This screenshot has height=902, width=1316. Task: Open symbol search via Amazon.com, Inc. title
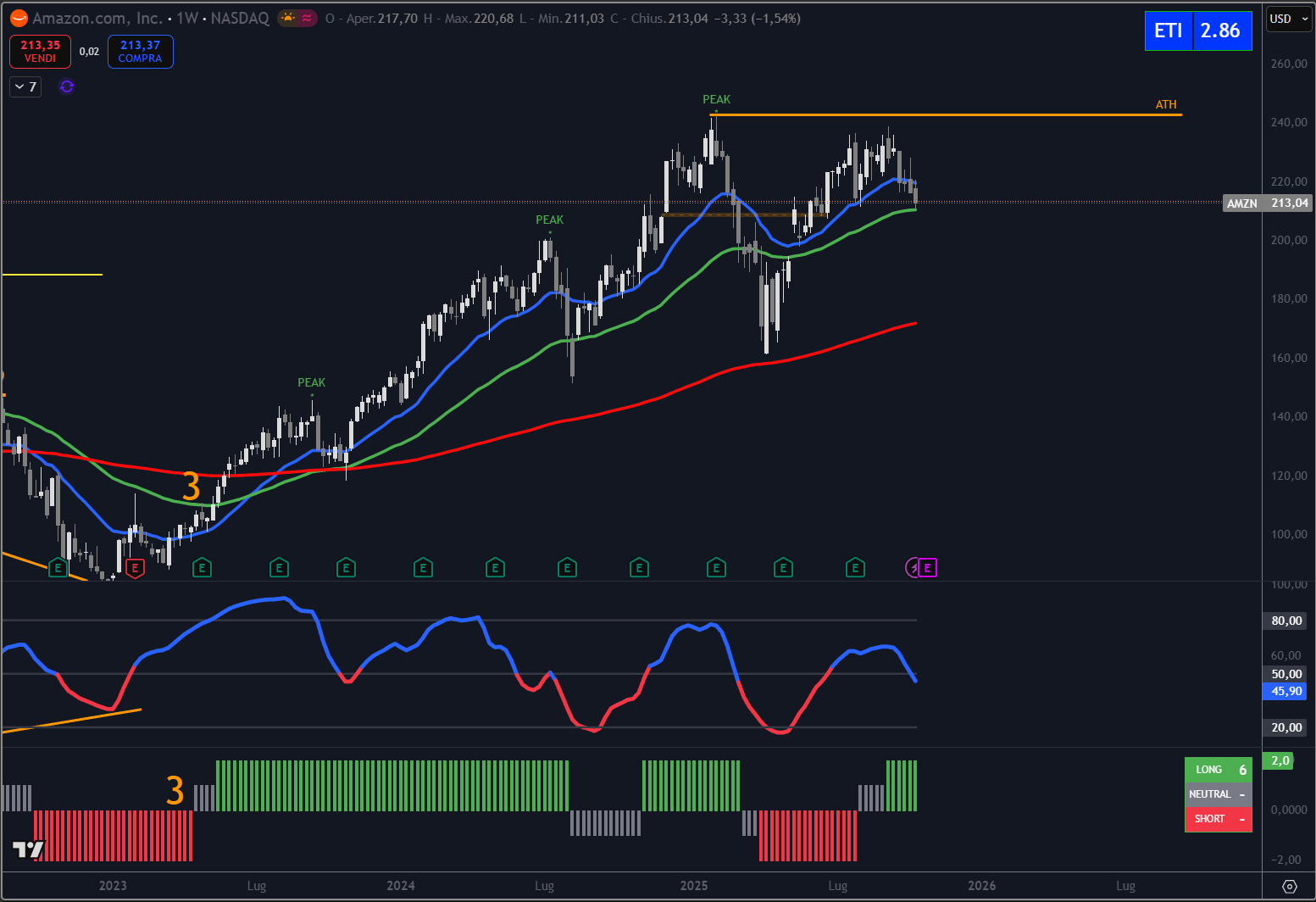pyautogui.click(x=97, y=18)
